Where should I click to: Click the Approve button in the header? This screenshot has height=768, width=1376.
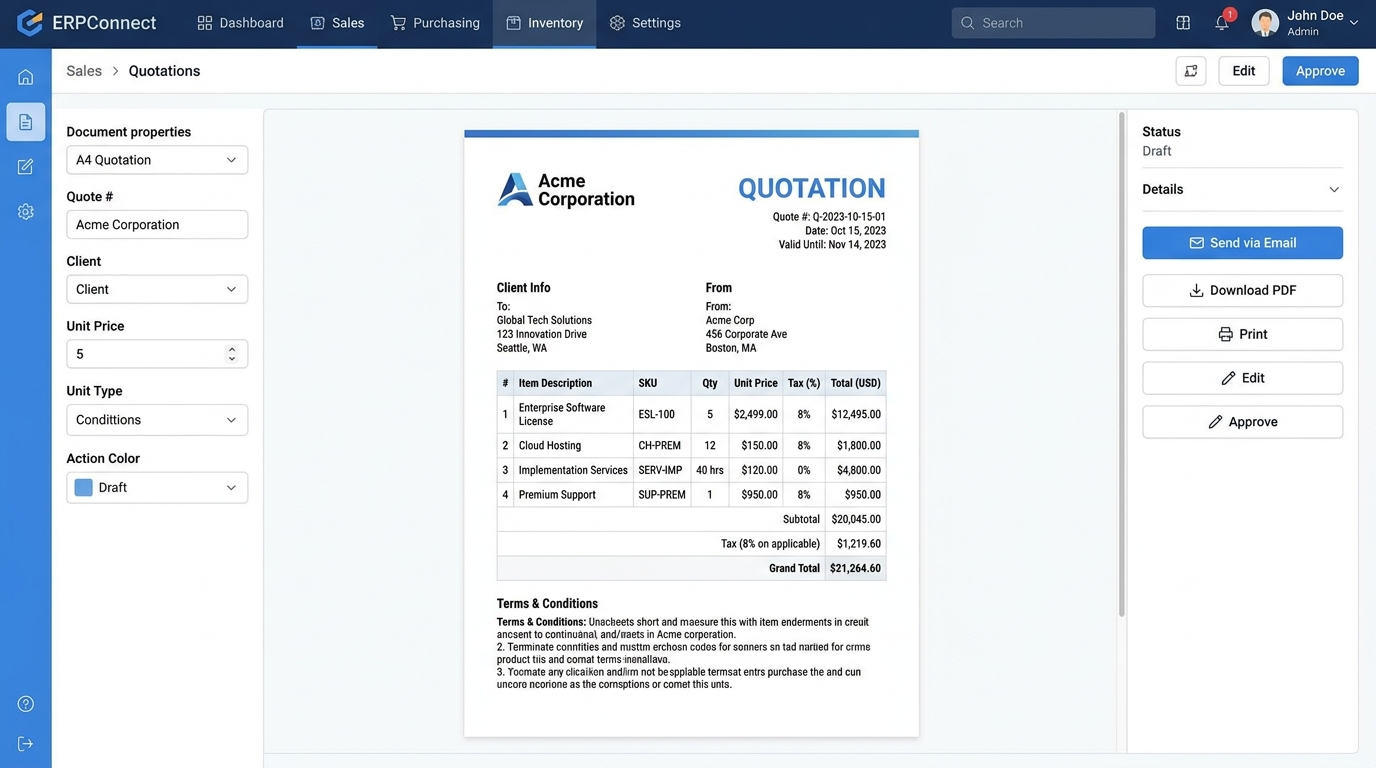point(1320,71)
